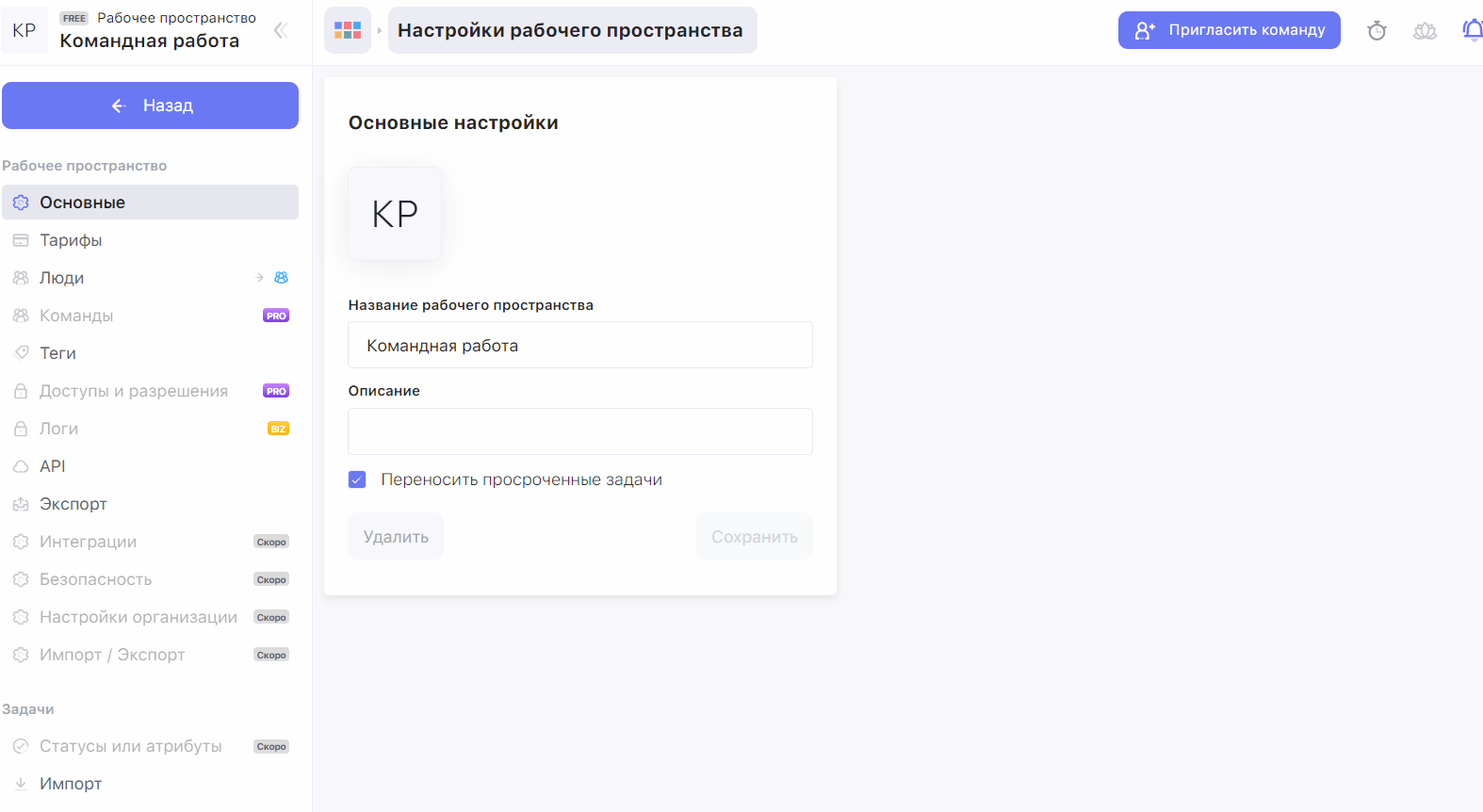Click Пригласить команду button
This screenshot has width=1483, height=812.
point(1229,30)
